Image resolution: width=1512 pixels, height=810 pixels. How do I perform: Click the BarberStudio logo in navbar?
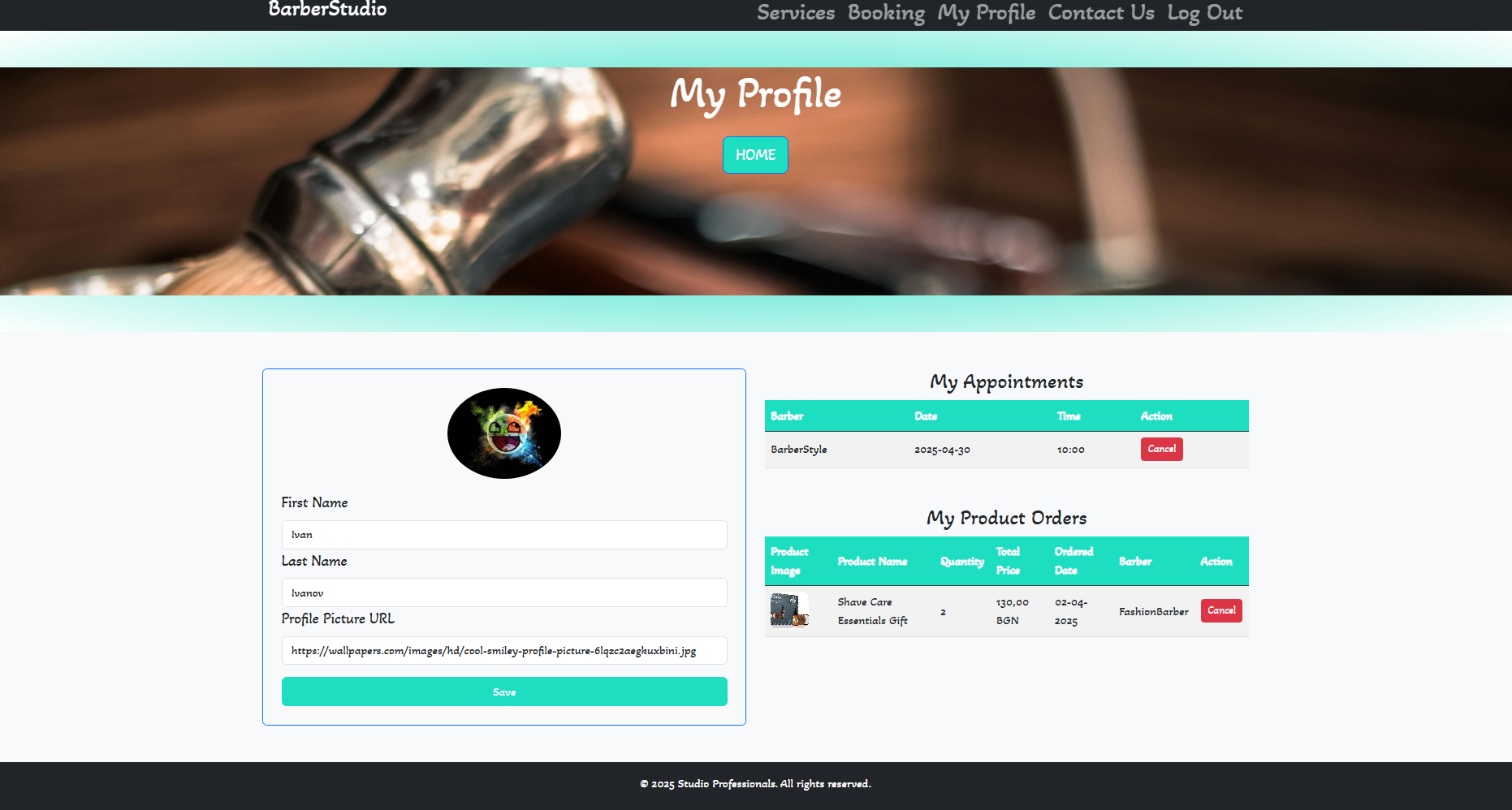327,10
